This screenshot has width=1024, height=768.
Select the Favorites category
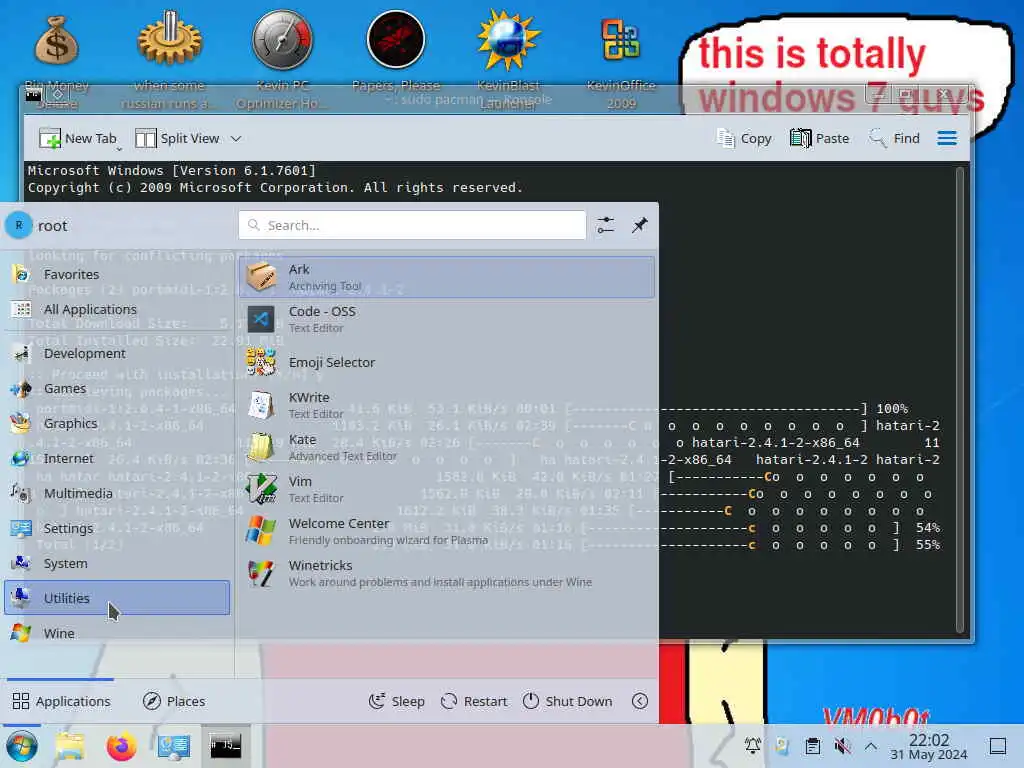click(118, 274)
